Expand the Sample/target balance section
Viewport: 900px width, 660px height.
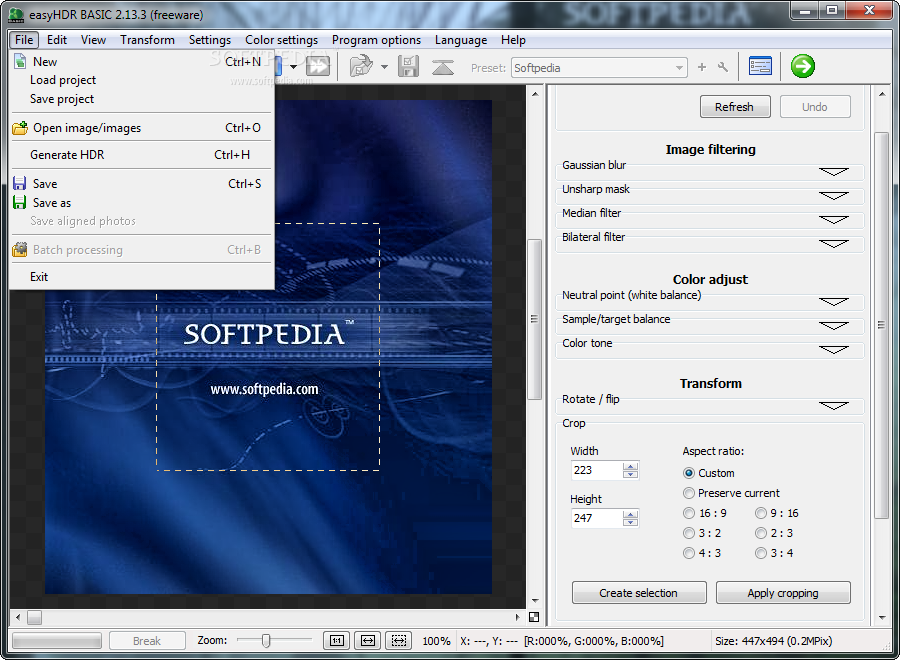(x=833, y=326)
